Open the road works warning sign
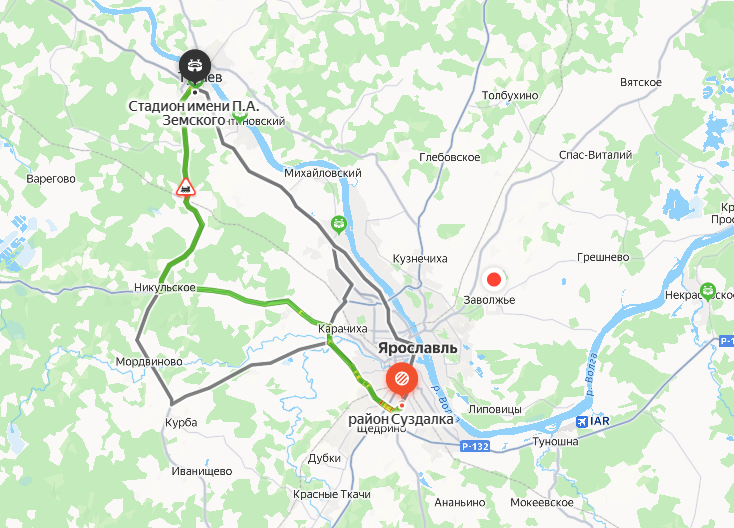This screenshot has height=528, width=734. [x=185, y=187]
